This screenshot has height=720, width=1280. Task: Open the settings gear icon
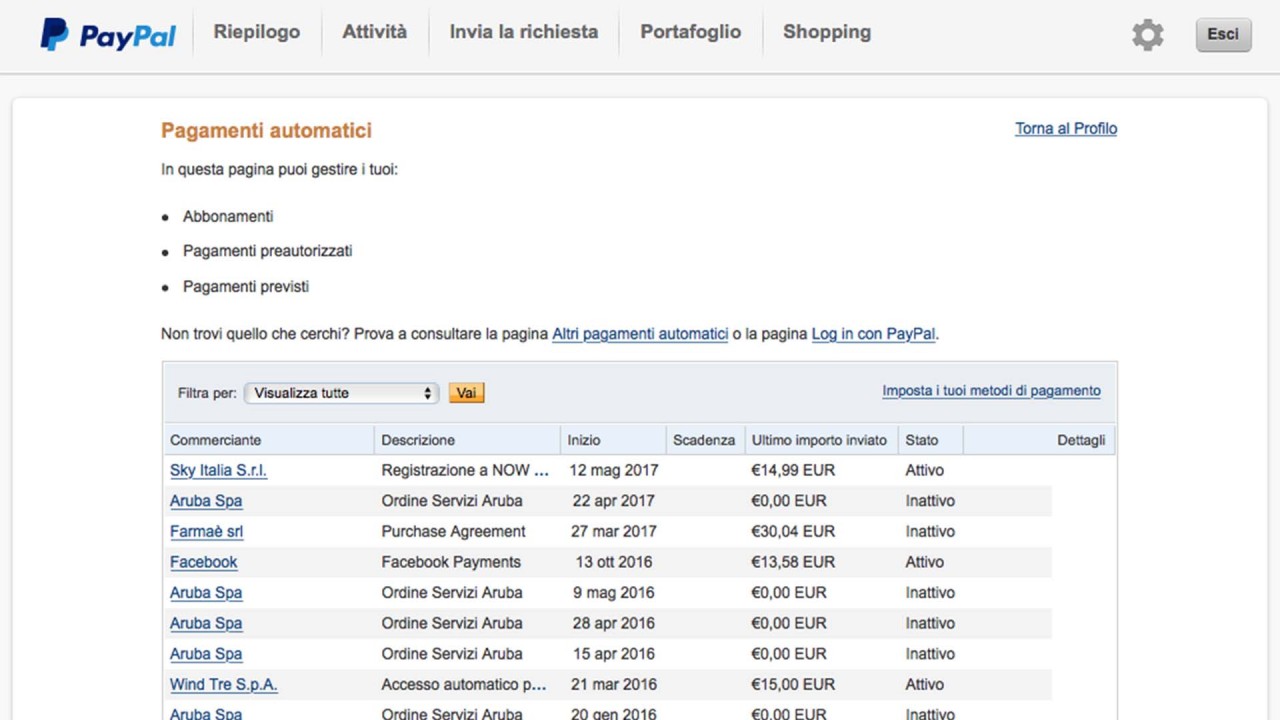[x=1148, y=35]
